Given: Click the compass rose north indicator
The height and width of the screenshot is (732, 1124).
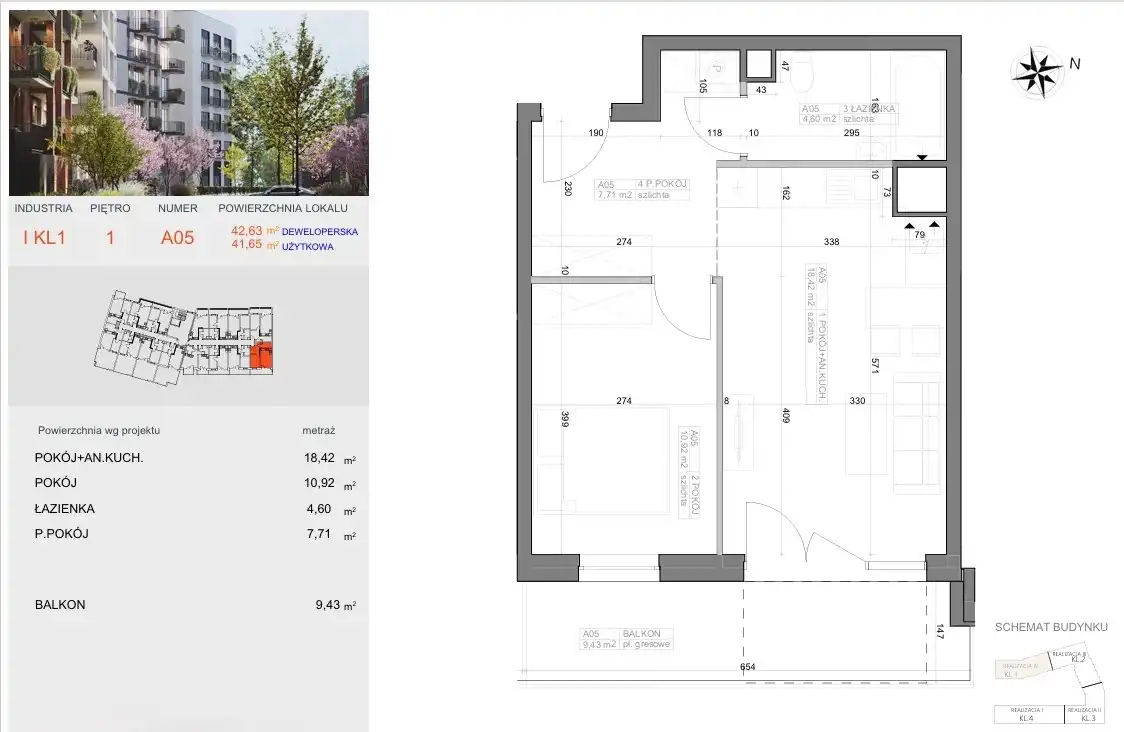Looking at the screenshot, I should (1037, 69).
